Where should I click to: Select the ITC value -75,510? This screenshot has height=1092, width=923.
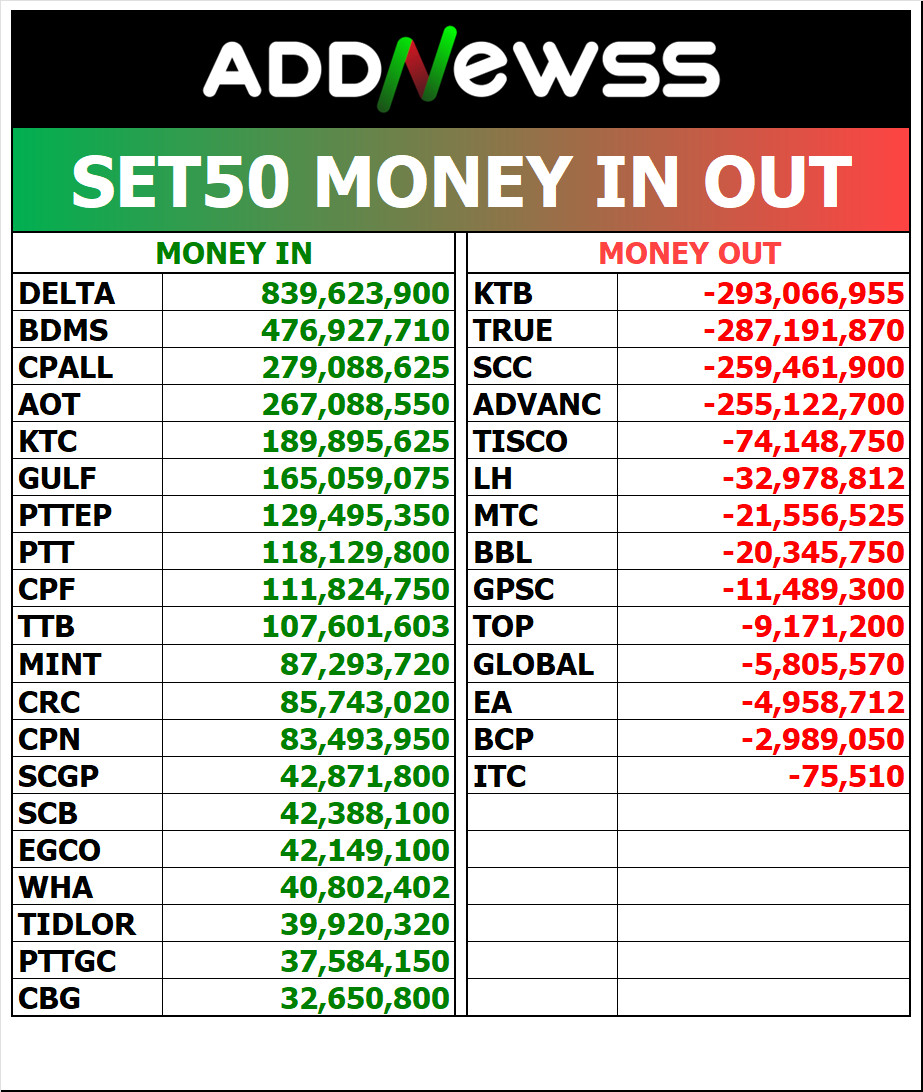[846, 776]
